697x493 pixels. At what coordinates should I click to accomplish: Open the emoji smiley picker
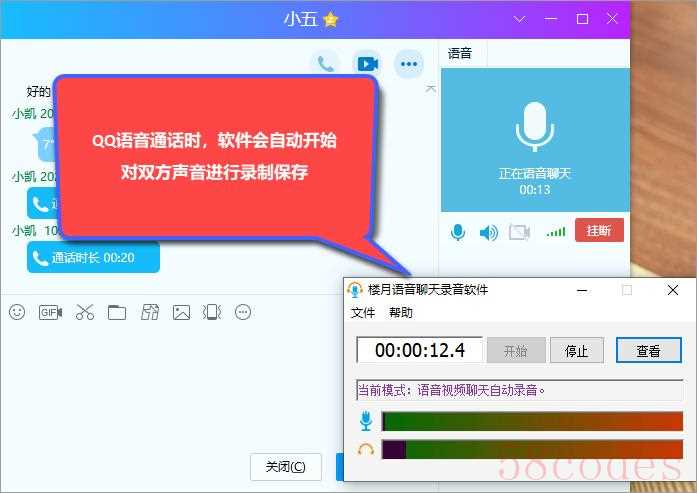pyautogui.click(x=17, y=312)
